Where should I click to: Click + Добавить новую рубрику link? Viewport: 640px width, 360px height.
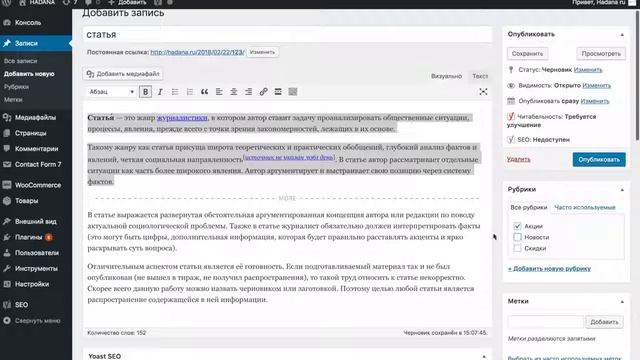point(549,269)
